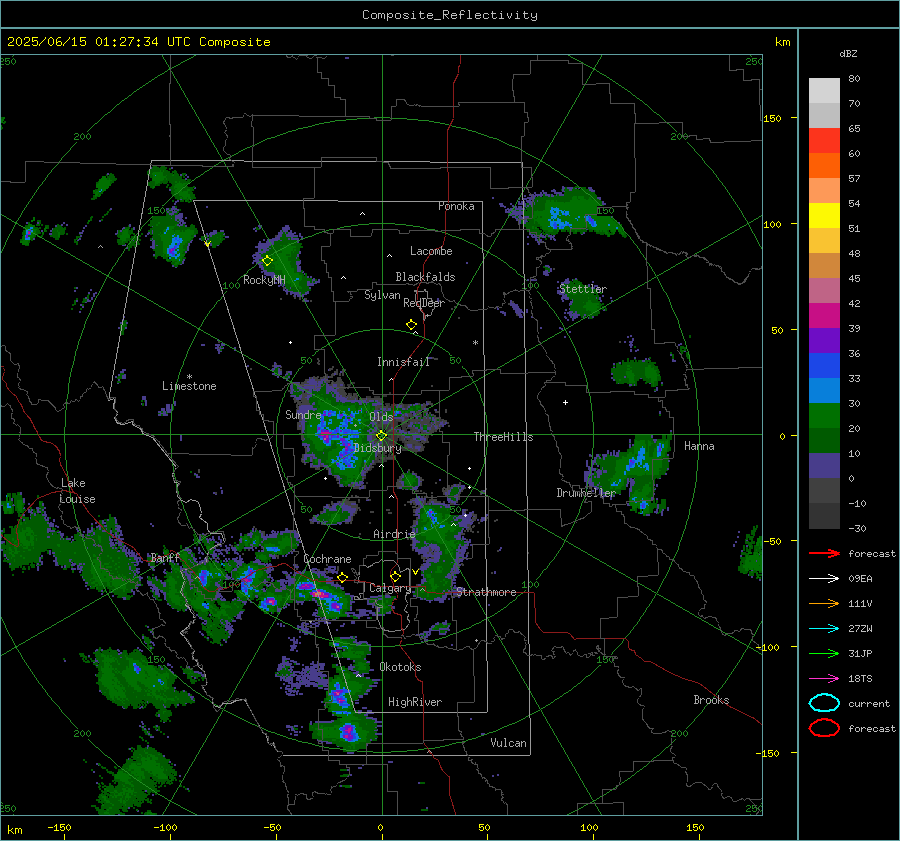
Task: Click the -30 value on dBZ scale
Action: click(x=857, y=528)
